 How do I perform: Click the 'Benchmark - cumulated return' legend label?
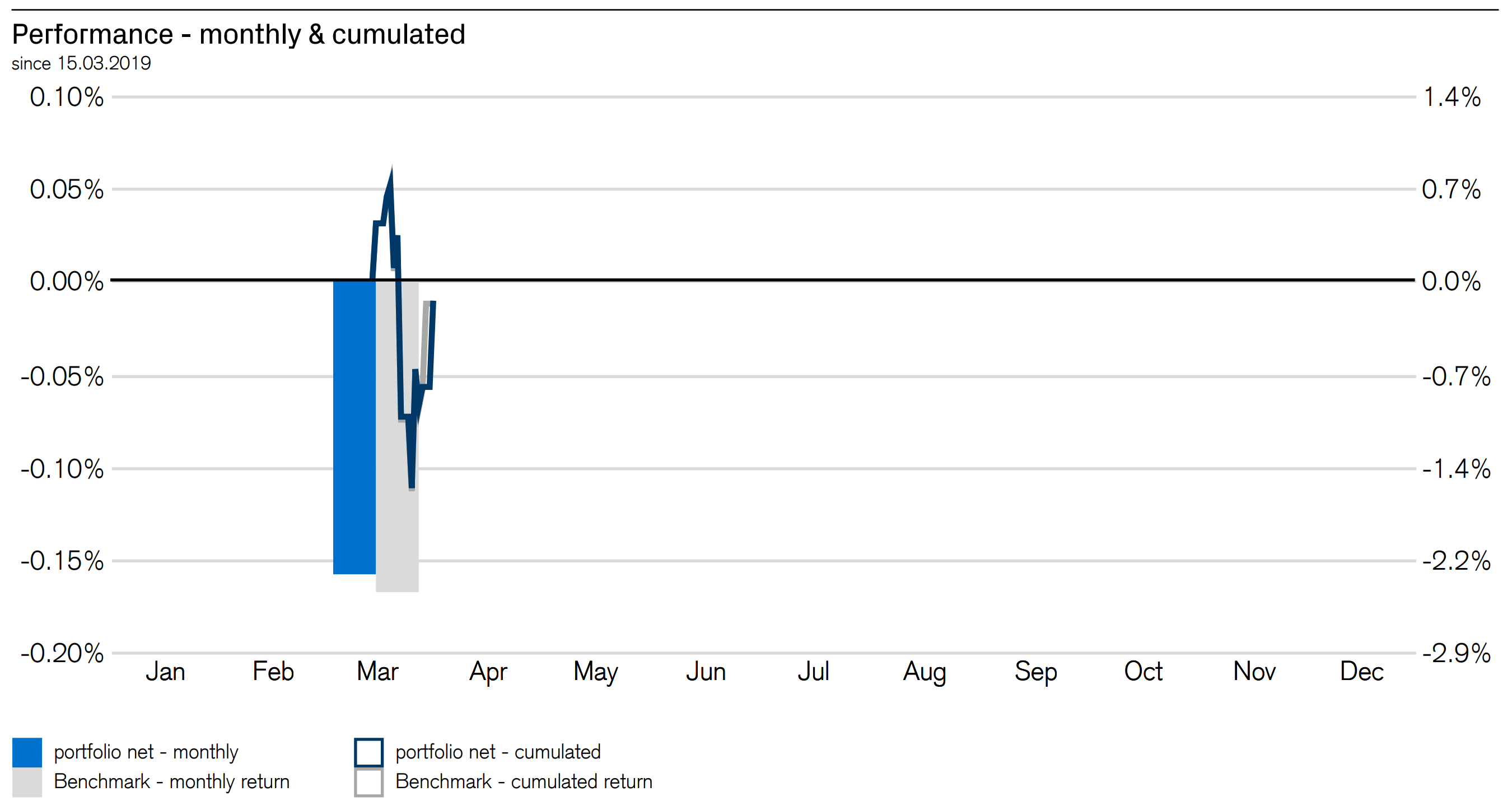coord(524,782)
